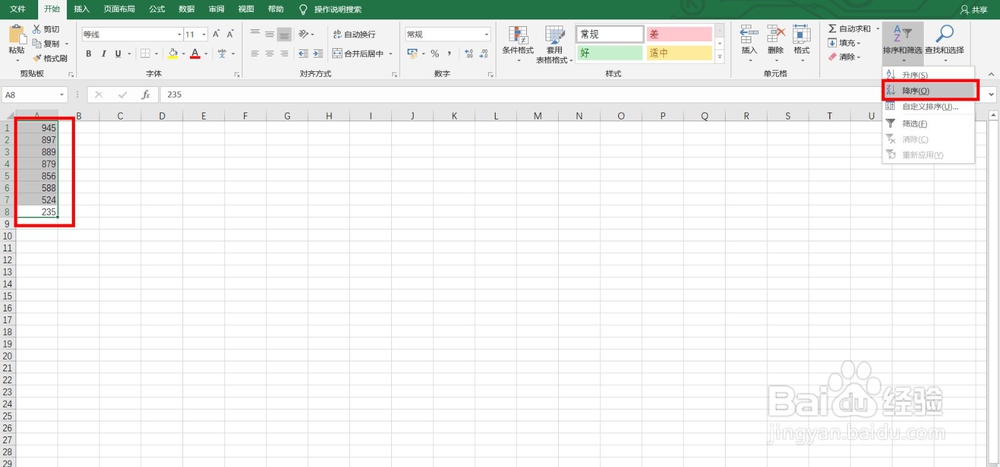Screen dimensions: 1000x467
Task: Click the decrease decimal places icon
Action: click(484, 54)
